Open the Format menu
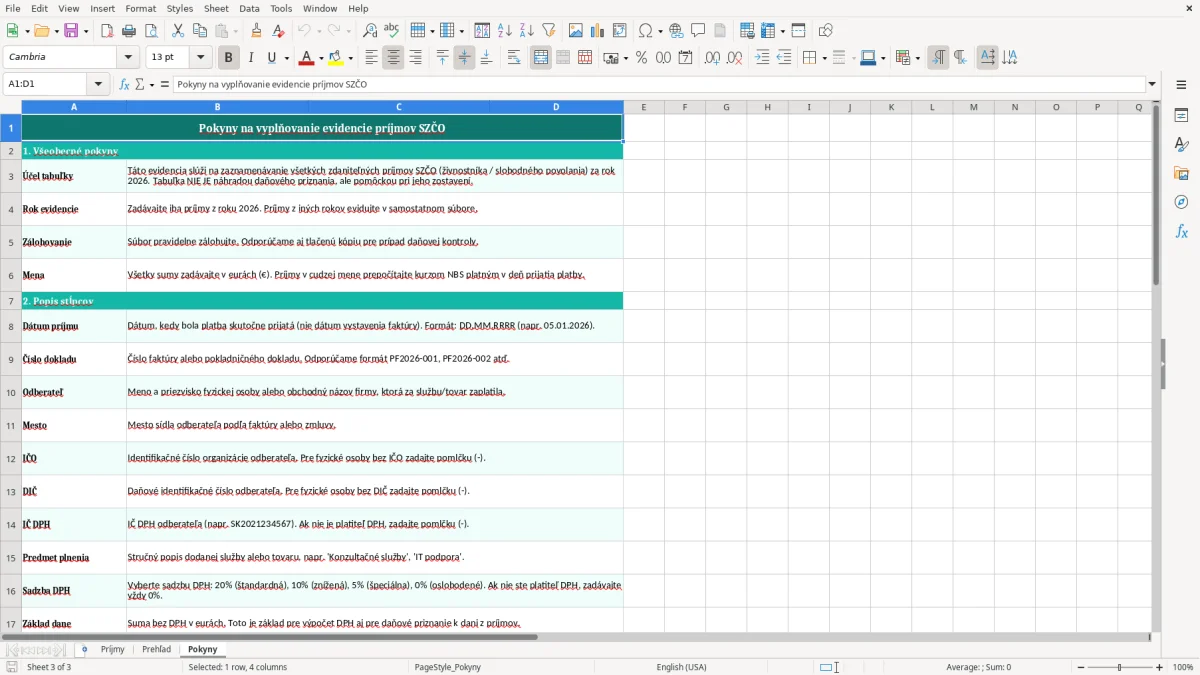The width and height of the screenshot is (1200, 675). (140, 8)
